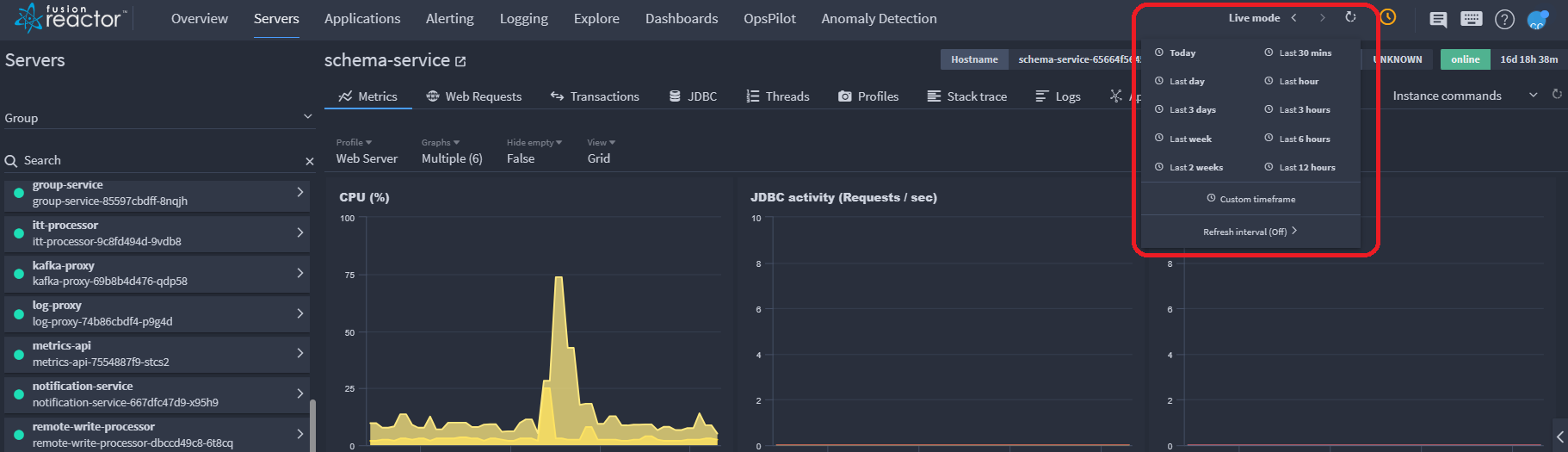
Task: Switch to the Threads tab
Action: [x=778, y=96]
